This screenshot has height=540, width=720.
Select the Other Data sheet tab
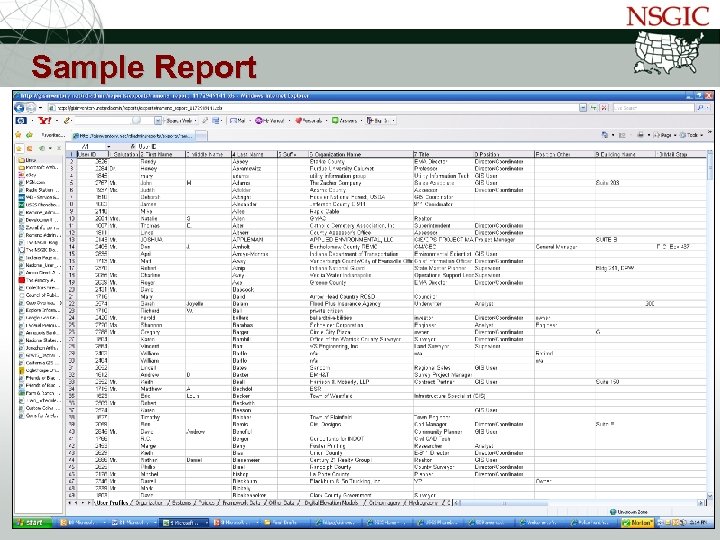click(x=282, y=503)
